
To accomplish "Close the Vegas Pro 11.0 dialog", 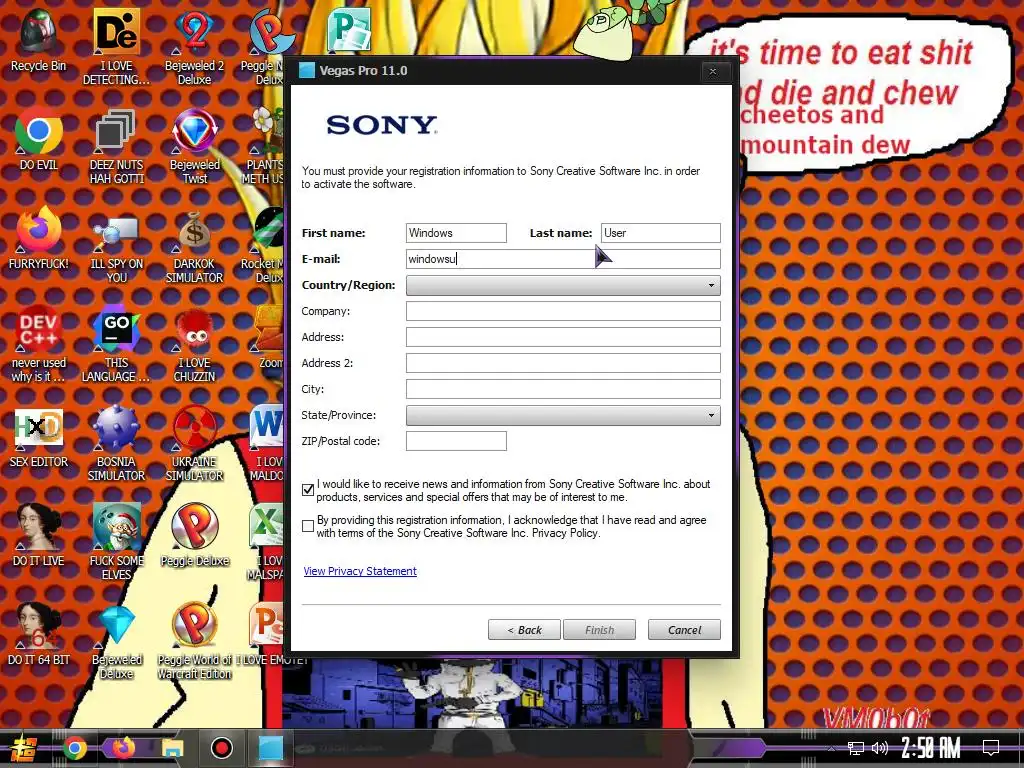I will pos(713,71).
